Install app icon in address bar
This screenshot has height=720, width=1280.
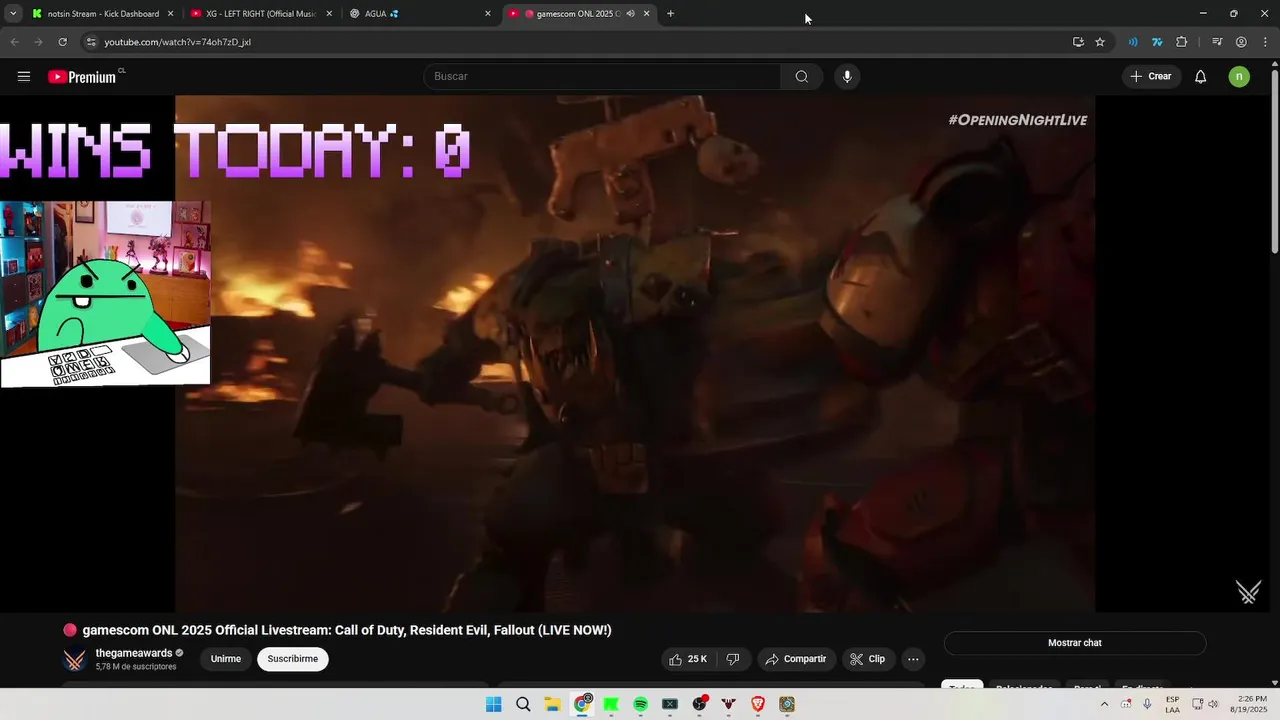tap(1078, 42)
